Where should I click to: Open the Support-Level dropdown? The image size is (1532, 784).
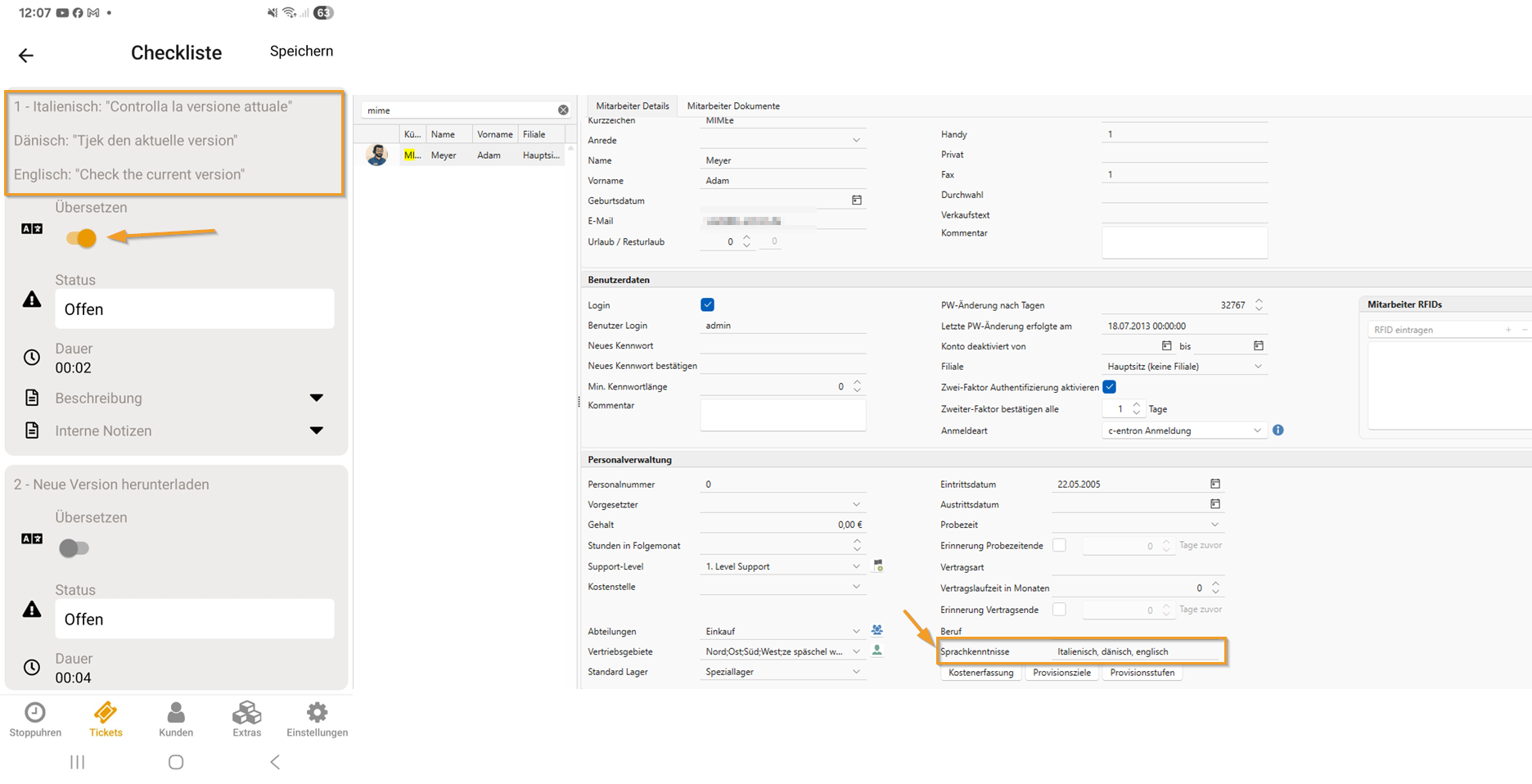point(856,566)
